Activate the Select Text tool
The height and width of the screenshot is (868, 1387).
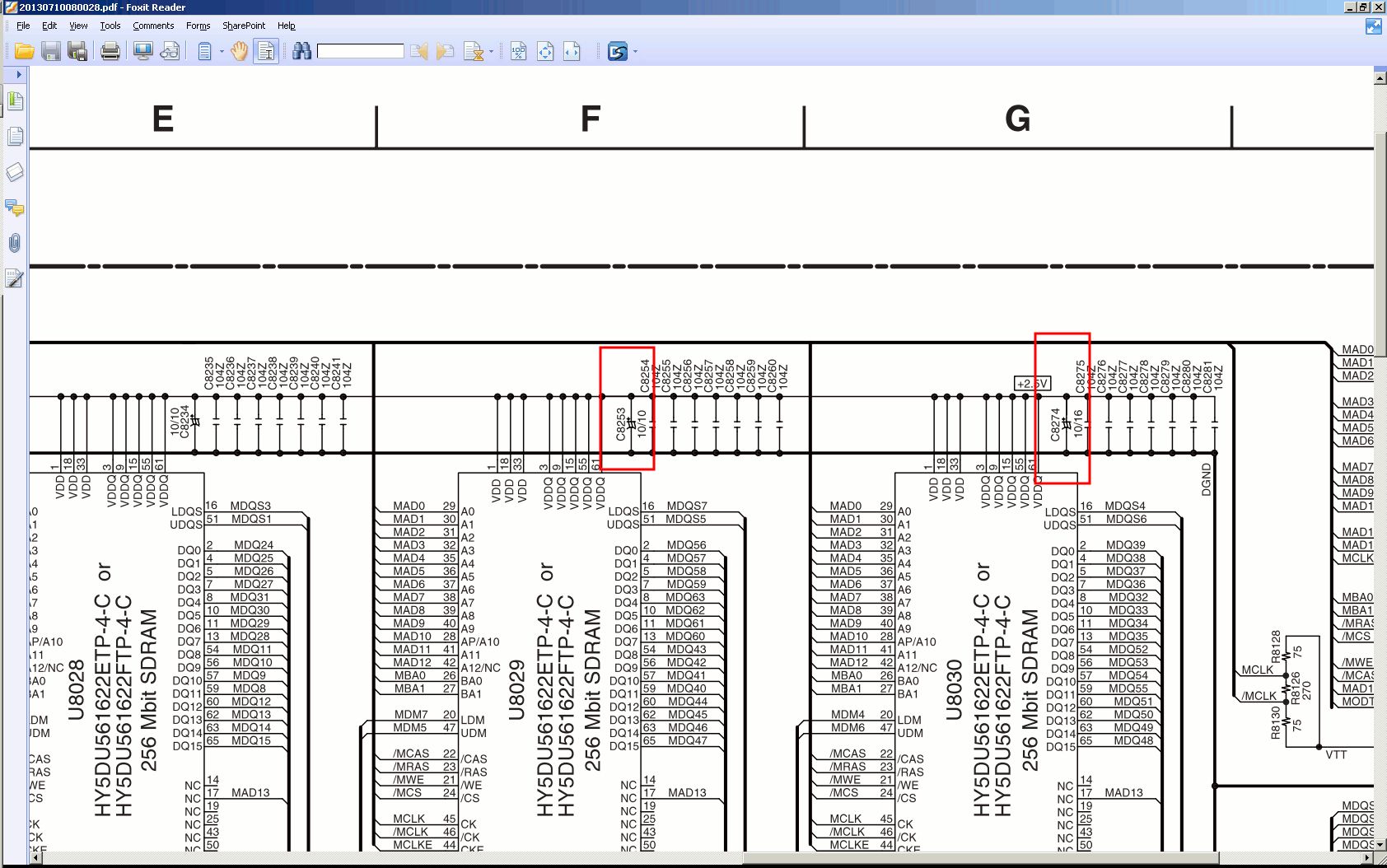[266, 52]
